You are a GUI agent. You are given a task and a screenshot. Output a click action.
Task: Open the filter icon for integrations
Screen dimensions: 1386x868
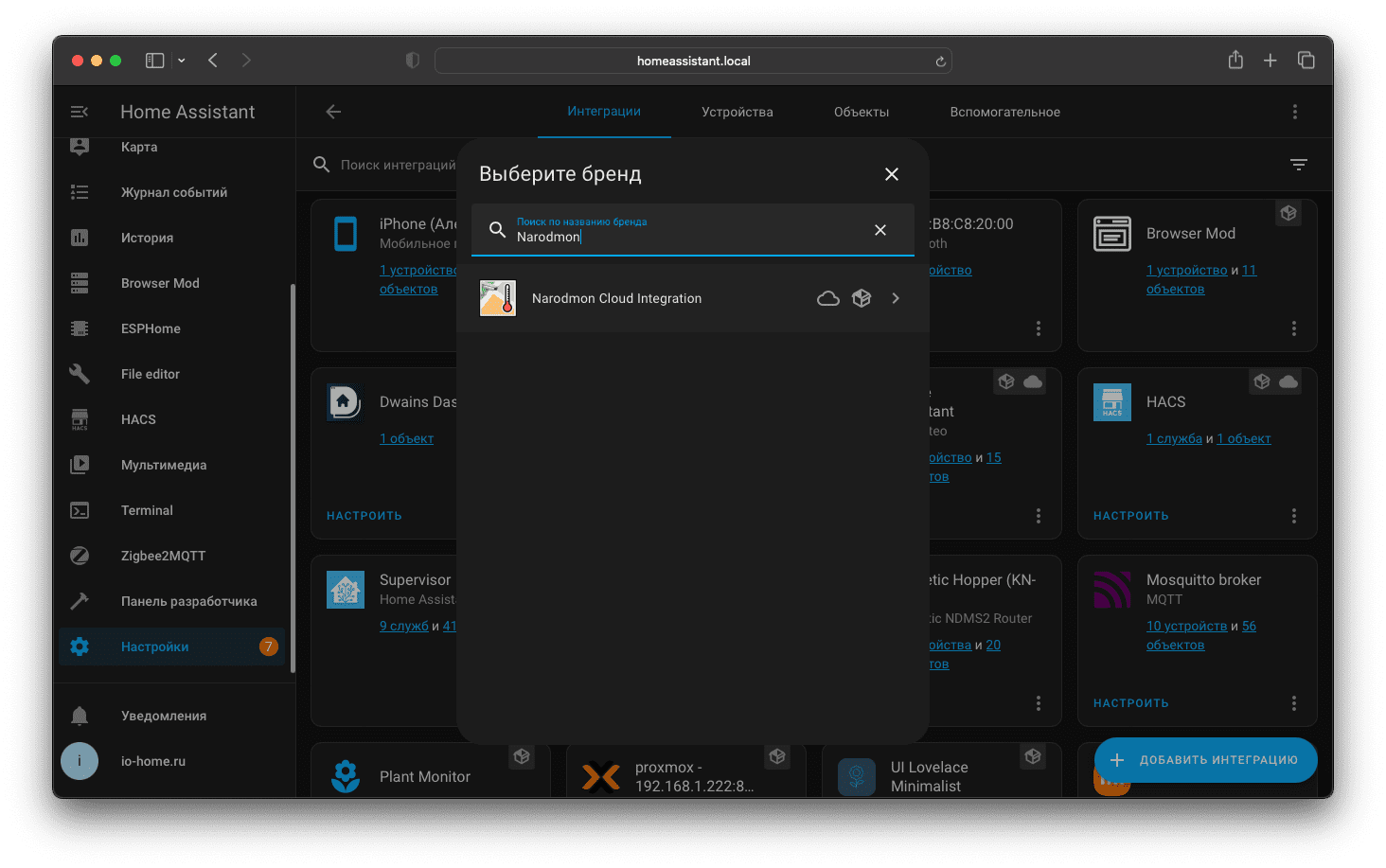pos(1298,165)
